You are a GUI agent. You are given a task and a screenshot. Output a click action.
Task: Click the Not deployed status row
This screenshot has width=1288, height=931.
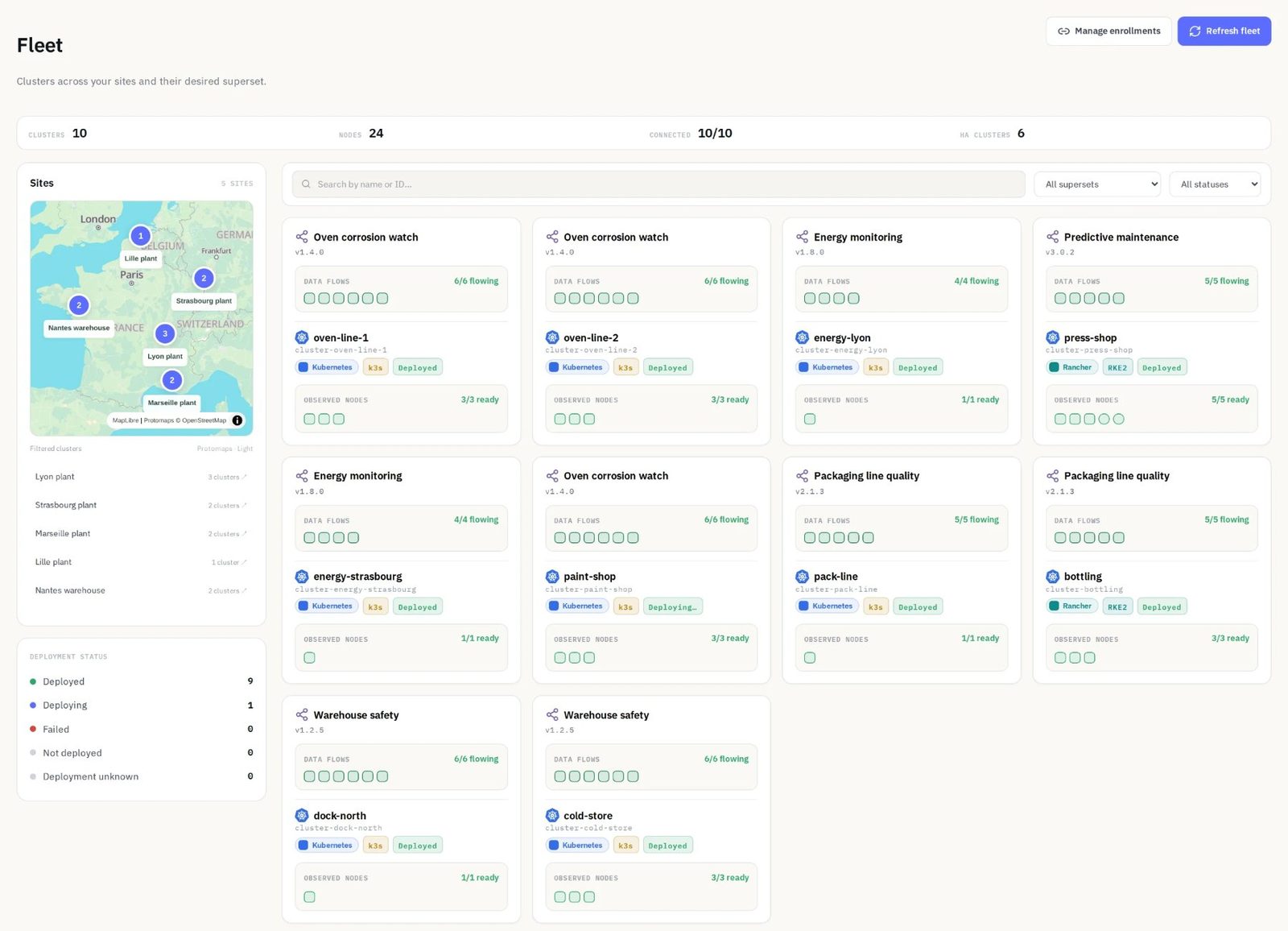point(142,753)
